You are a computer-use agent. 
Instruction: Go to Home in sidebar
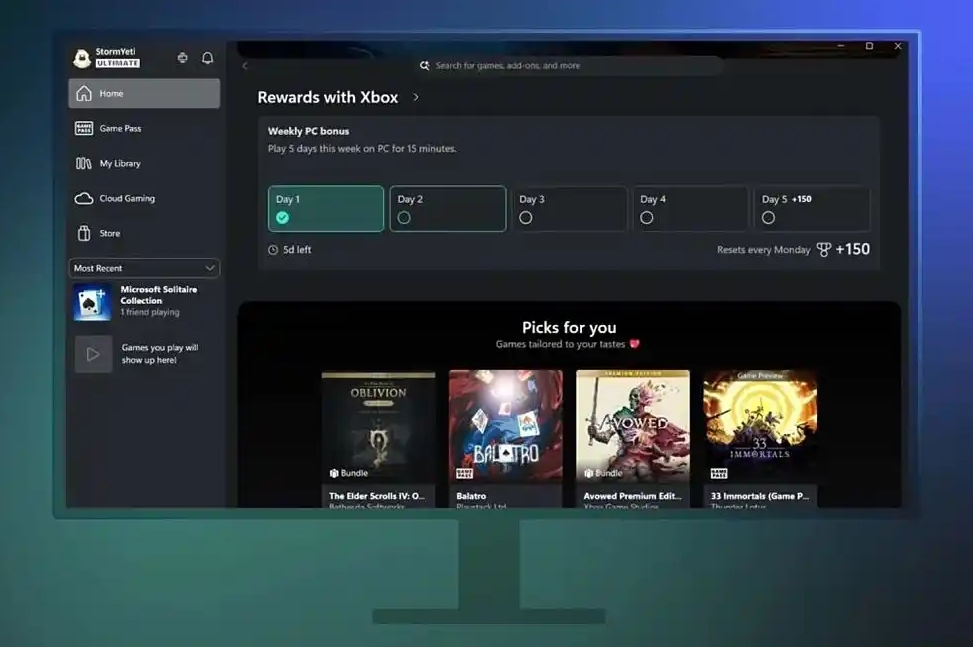(144, 93)
